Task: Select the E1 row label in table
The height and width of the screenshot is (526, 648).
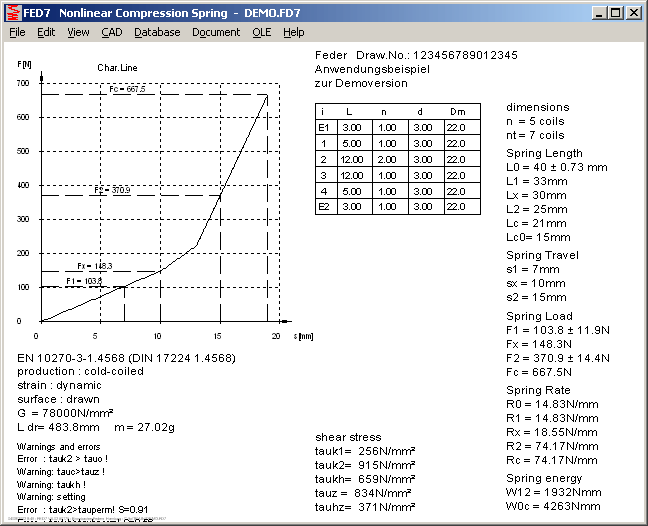Action: [x=323, y=128]
